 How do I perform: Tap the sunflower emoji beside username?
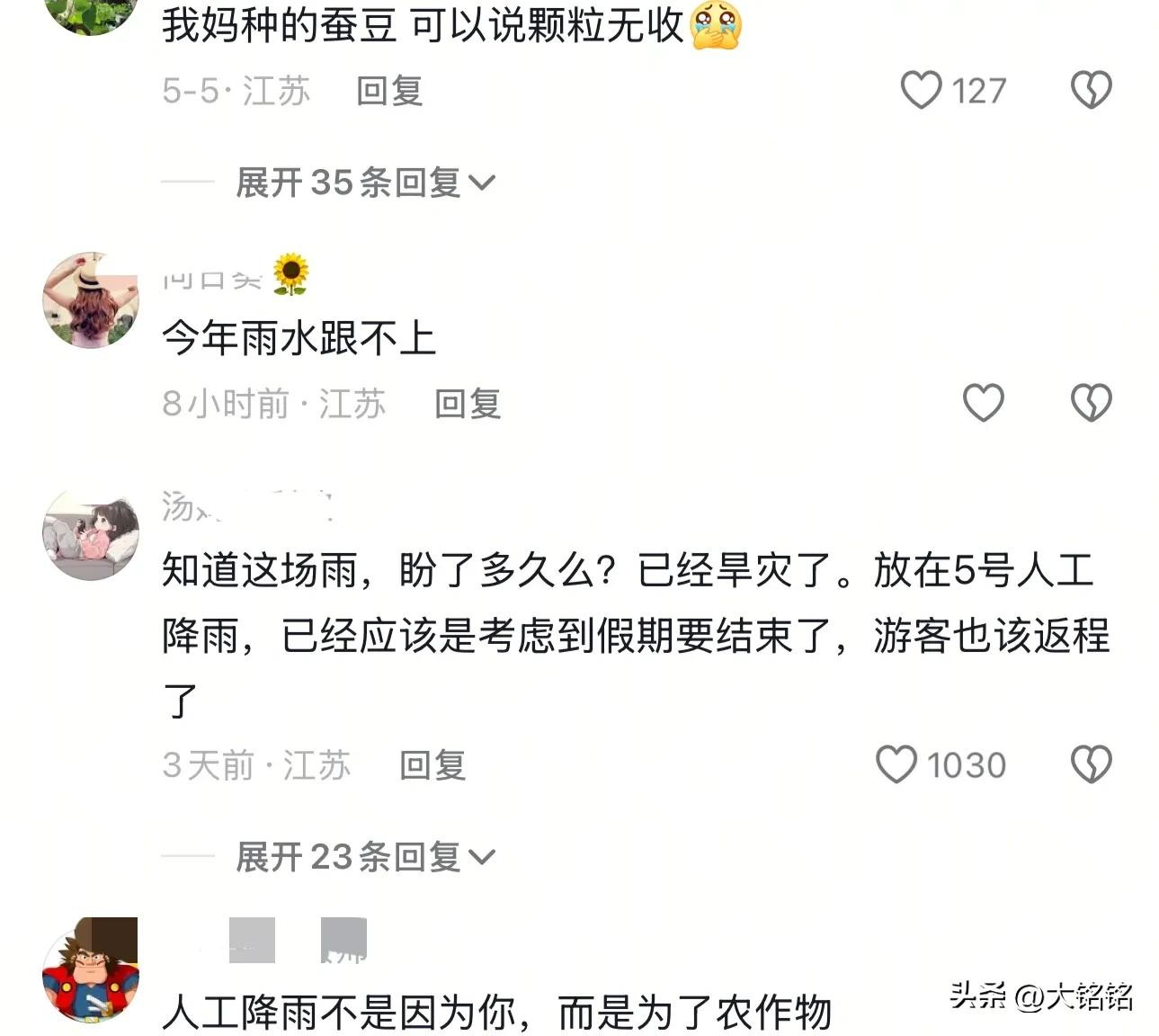tap(290, 274)
